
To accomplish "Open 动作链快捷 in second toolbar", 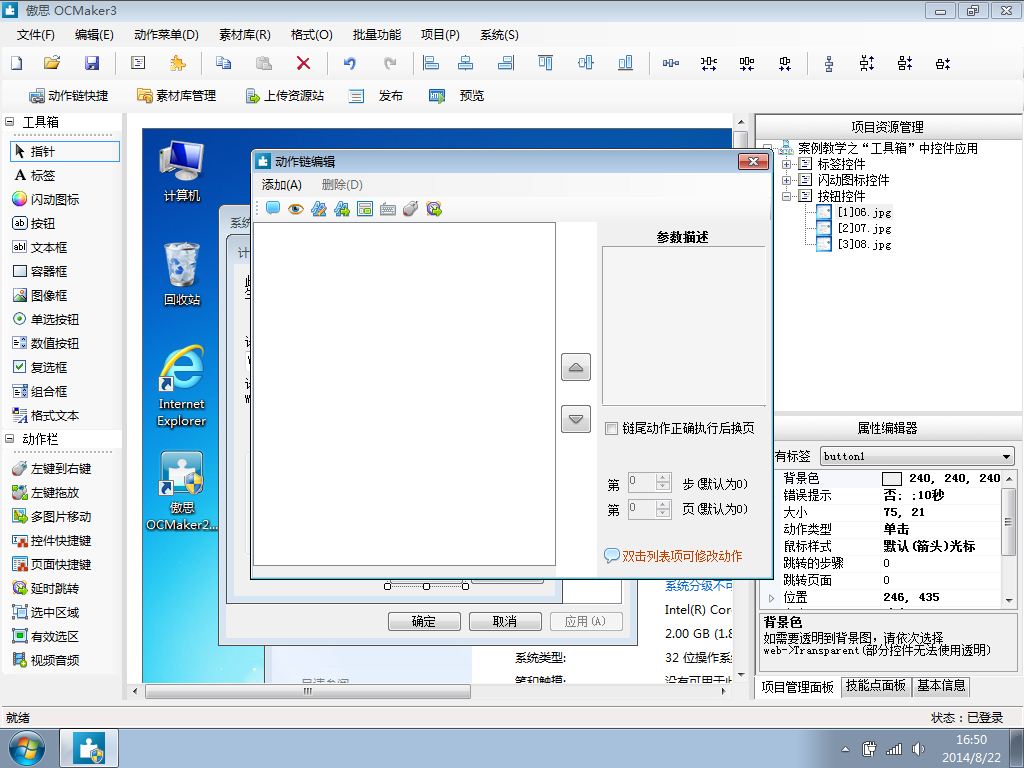I will [69, 95].
